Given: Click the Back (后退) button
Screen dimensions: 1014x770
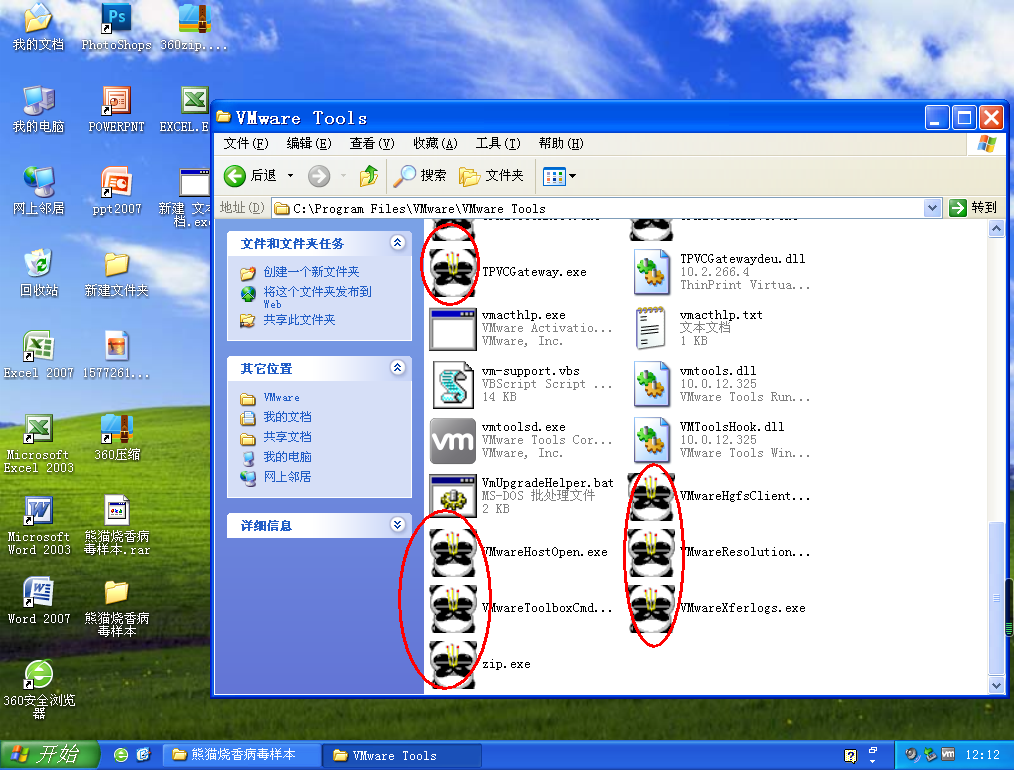Looking at the screenshot, I should 250,176.
